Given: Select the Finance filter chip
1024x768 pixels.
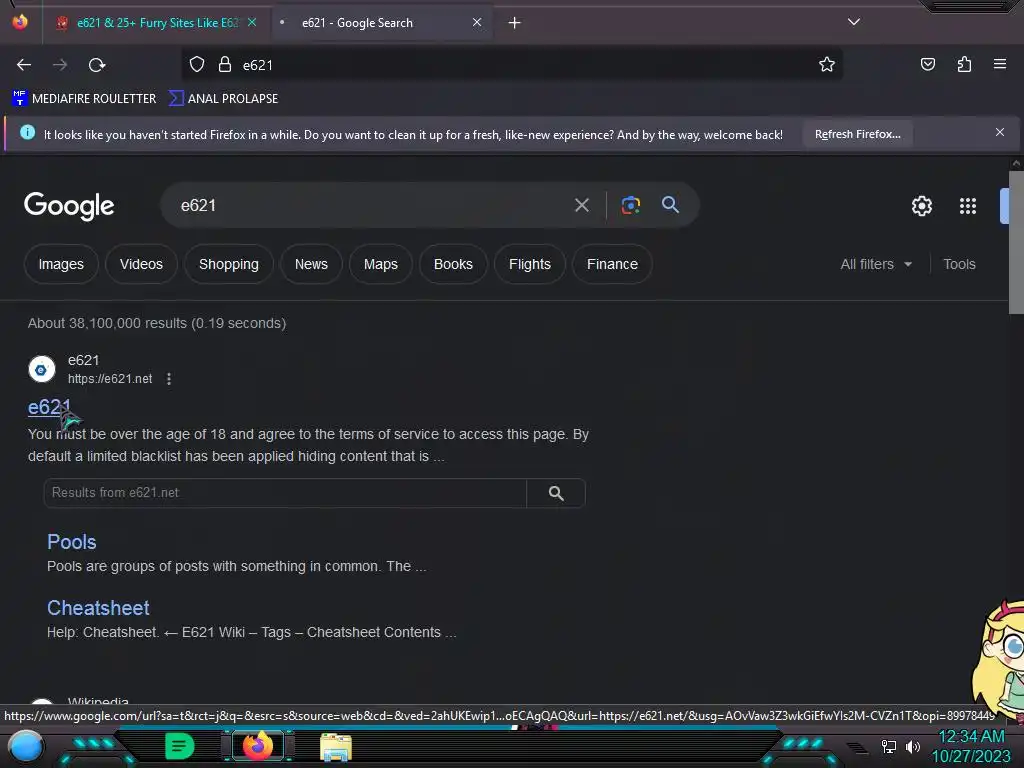Looking at the screenshot, I should click(612, 264).
